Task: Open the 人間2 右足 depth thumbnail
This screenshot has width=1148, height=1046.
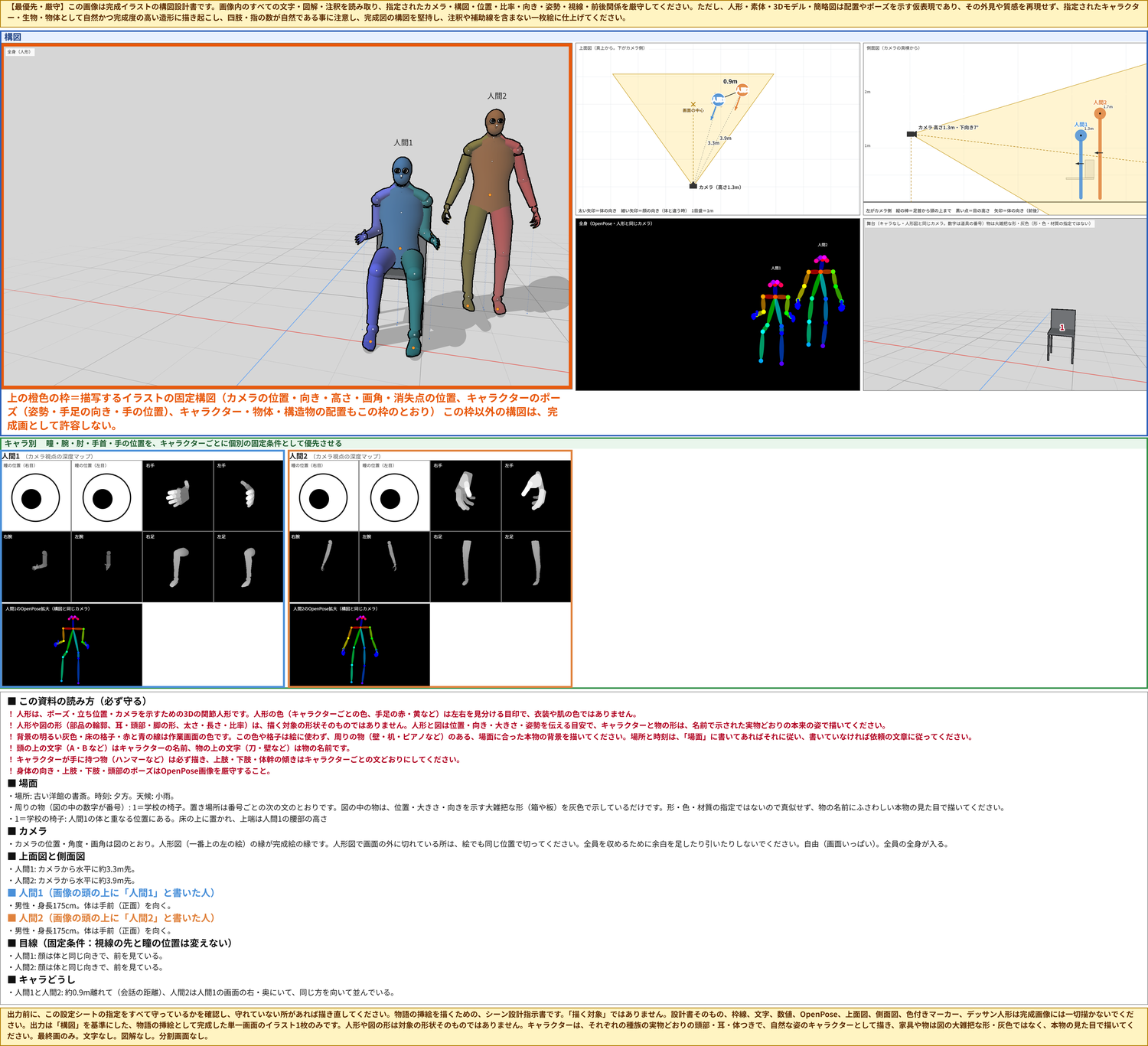Action: click(466, 567)
